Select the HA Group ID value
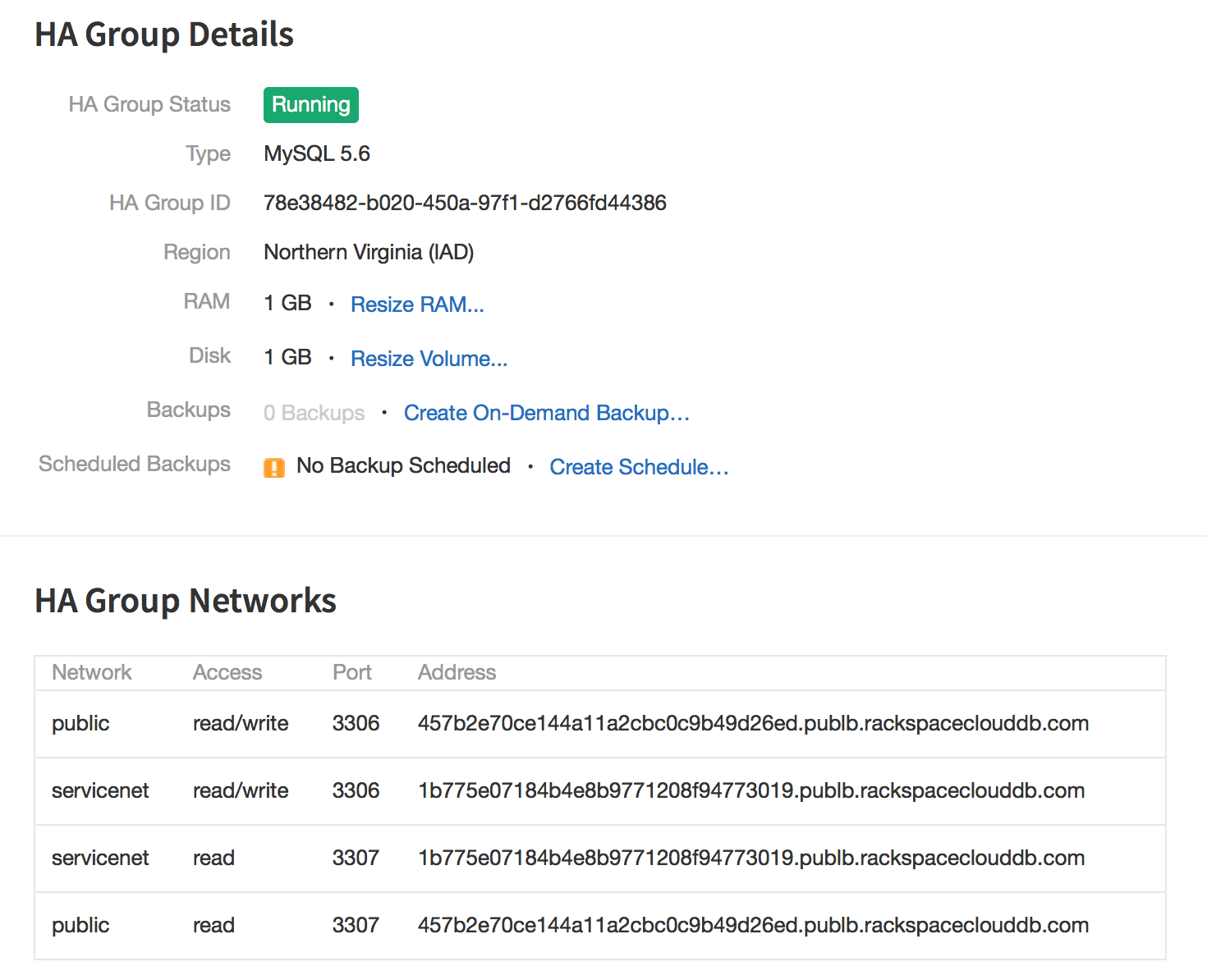Image resolution: width=1207 pixels, height=980 pixels. (x=465, y=203)
